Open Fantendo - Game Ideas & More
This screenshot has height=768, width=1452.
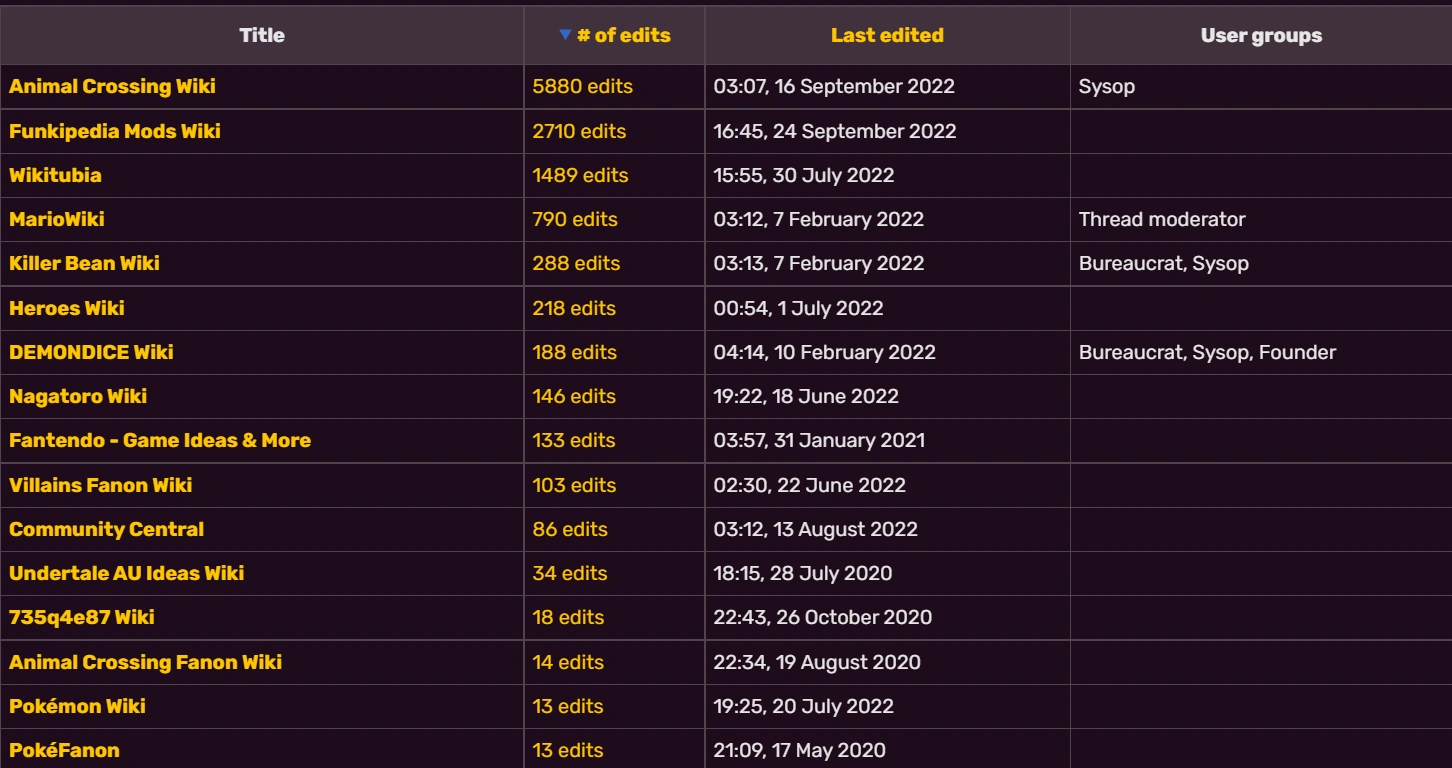[160, 440]
